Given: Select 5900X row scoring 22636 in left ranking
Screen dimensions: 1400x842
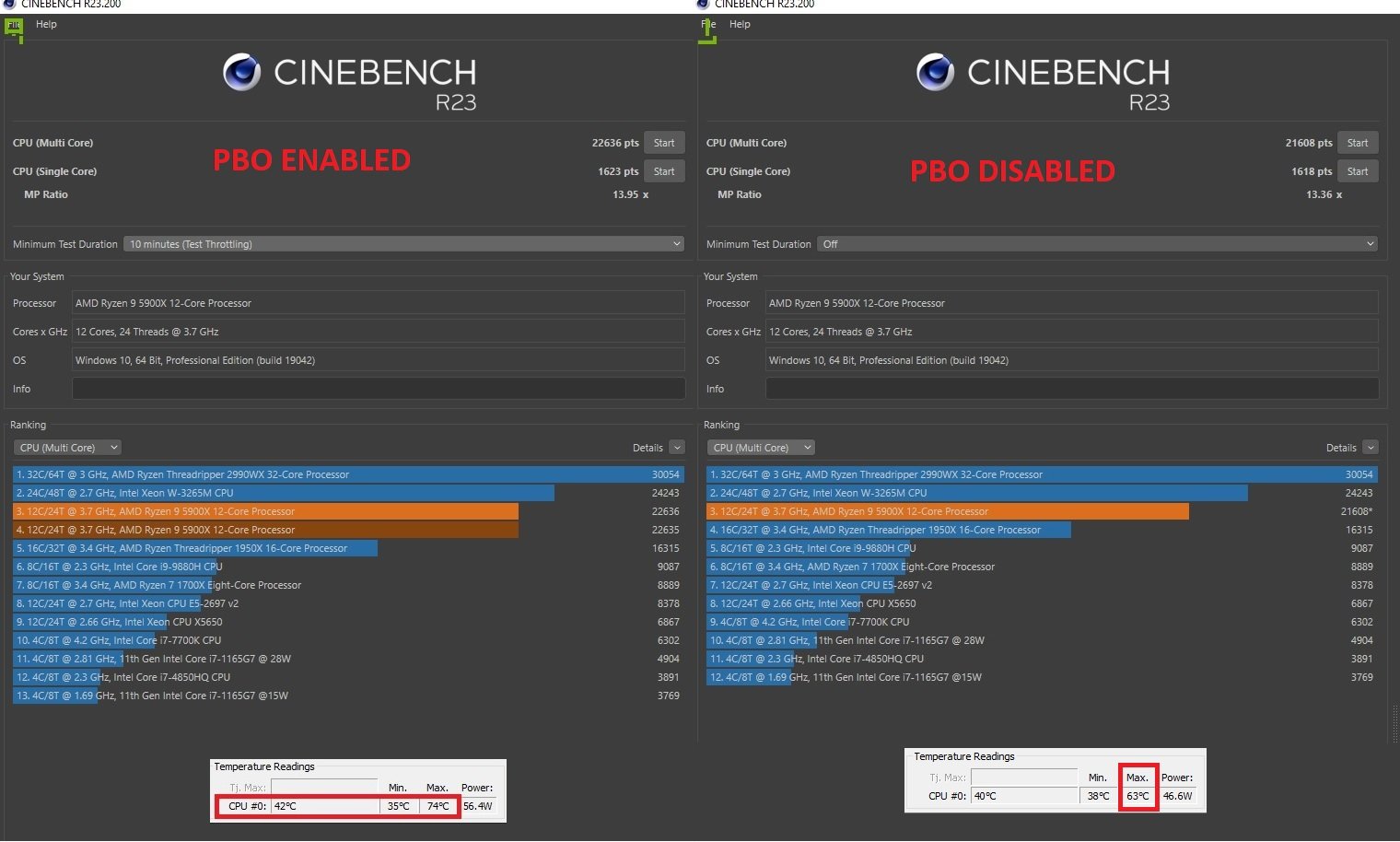Looking at the screenshot, I should click(348, 511).
